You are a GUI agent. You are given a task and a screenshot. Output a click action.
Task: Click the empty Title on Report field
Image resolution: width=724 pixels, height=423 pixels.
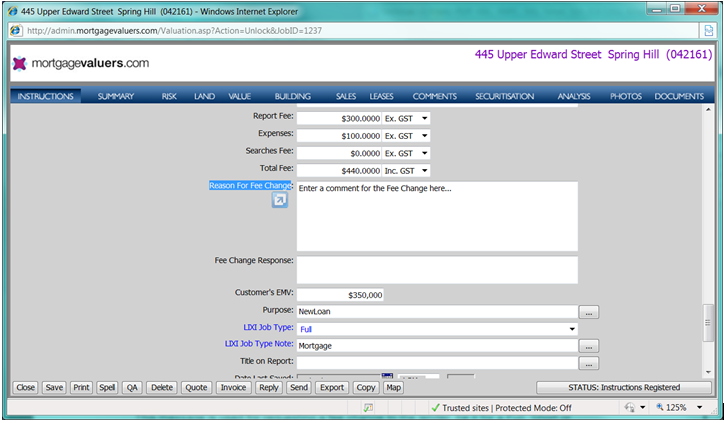[437, 363]
